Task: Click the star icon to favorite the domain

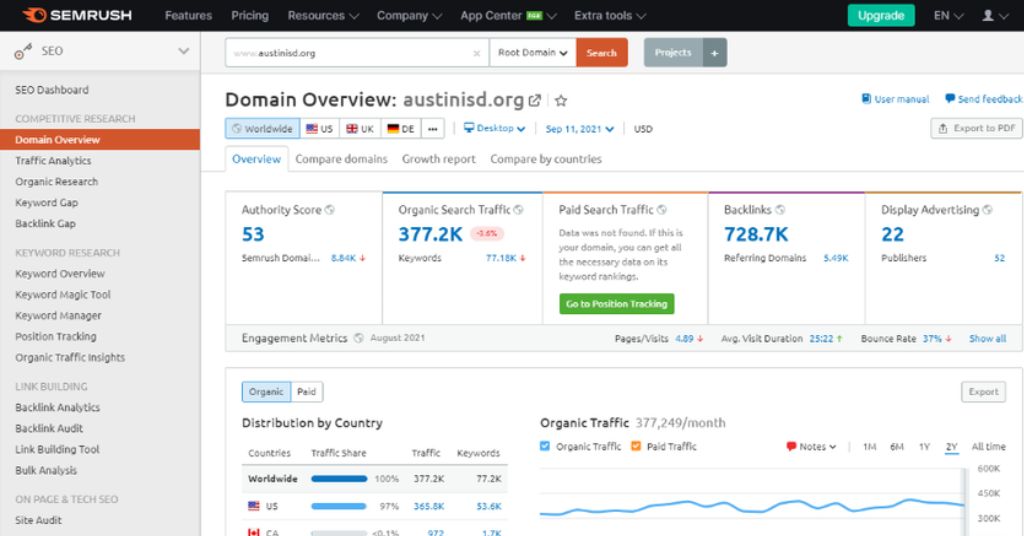Action: pyautogui.click(x=560, y=101)
